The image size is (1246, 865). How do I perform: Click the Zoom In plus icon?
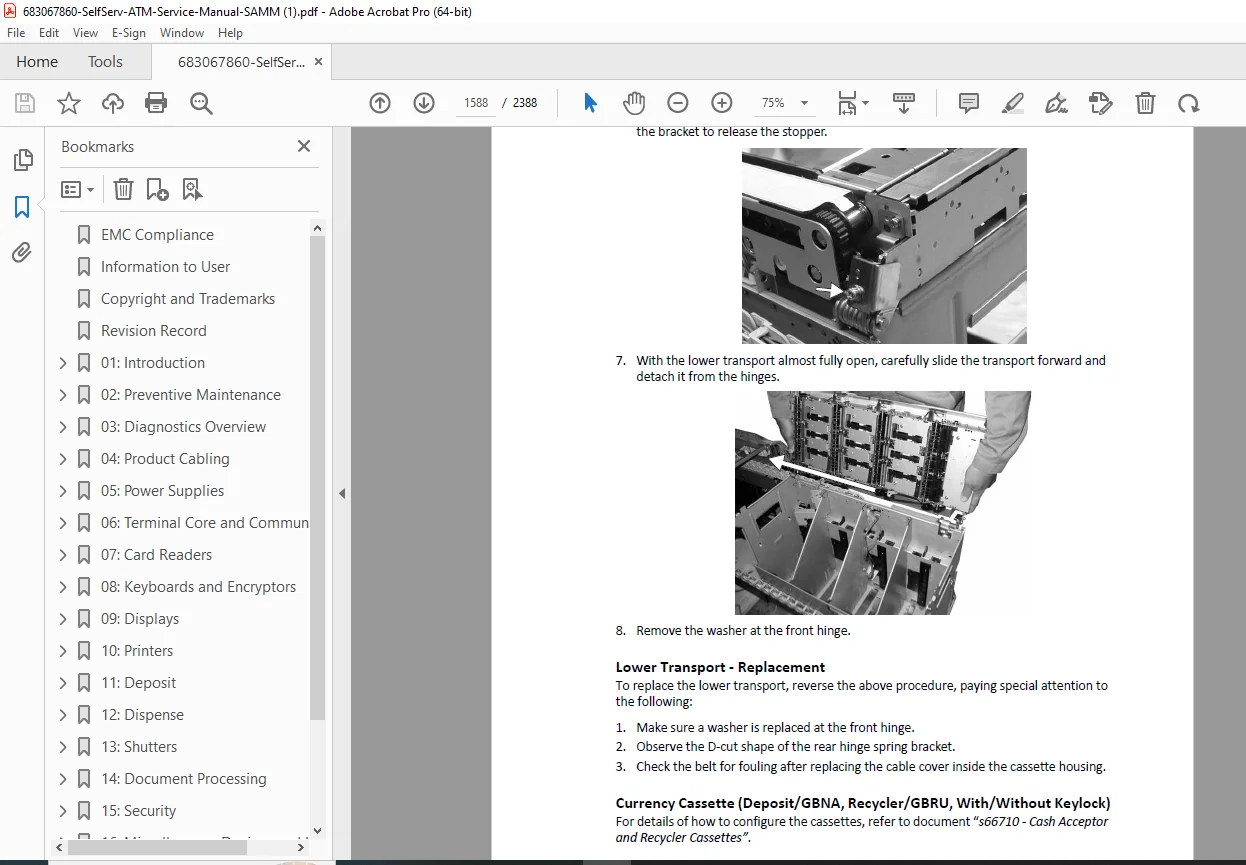[722, 103]
